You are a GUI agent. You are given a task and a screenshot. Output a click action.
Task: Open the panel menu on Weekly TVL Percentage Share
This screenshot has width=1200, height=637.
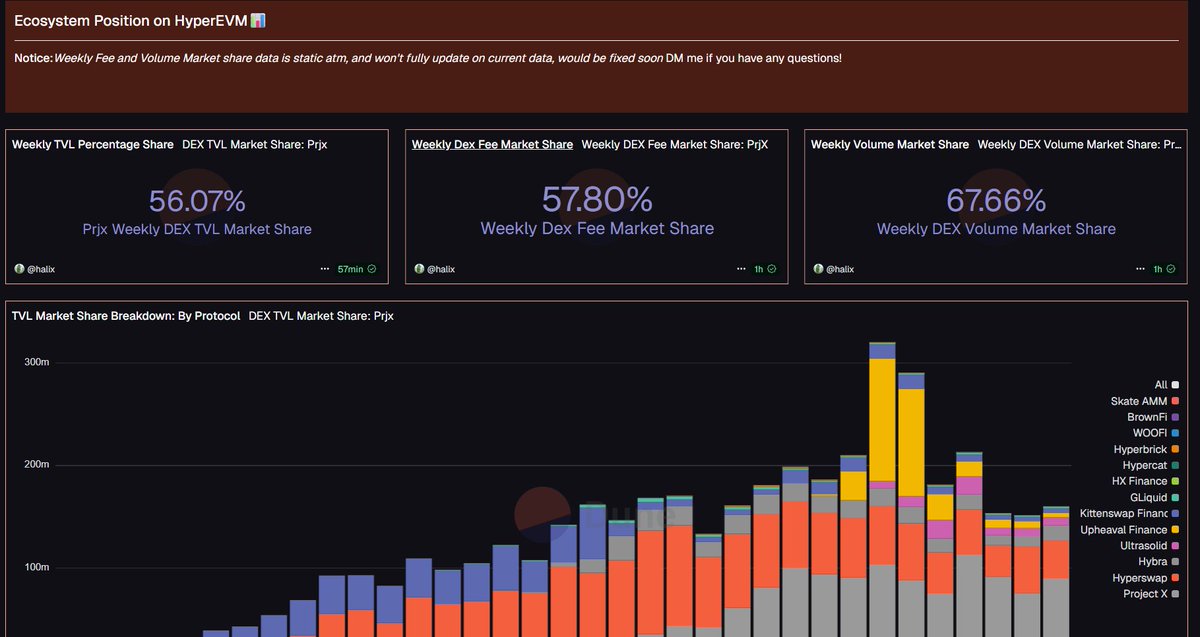324,268
